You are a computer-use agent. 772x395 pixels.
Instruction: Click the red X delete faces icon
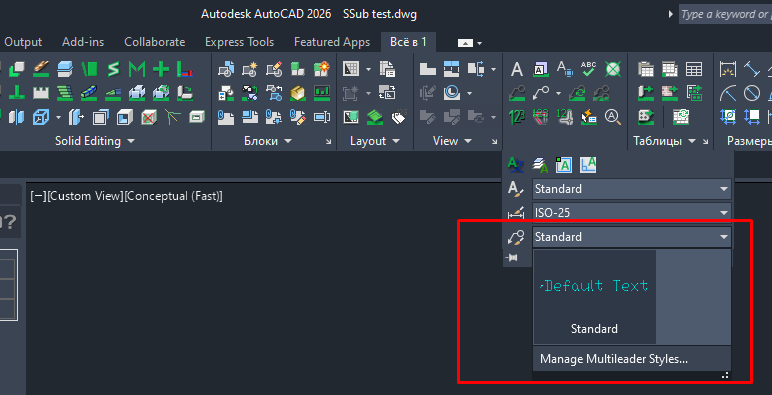pyautogui.click(x=149, y=117)
